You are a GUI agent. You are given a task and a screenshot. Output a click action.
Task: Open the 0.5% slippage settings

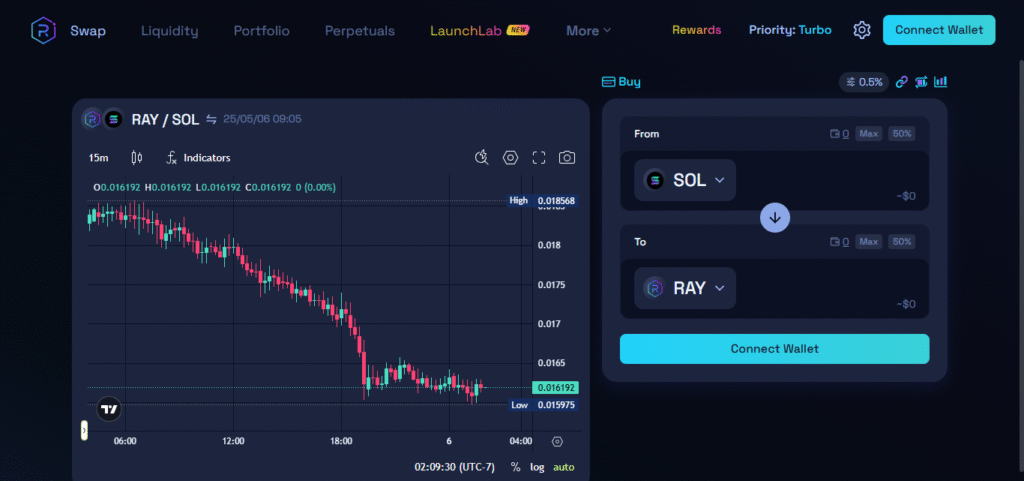864,82
